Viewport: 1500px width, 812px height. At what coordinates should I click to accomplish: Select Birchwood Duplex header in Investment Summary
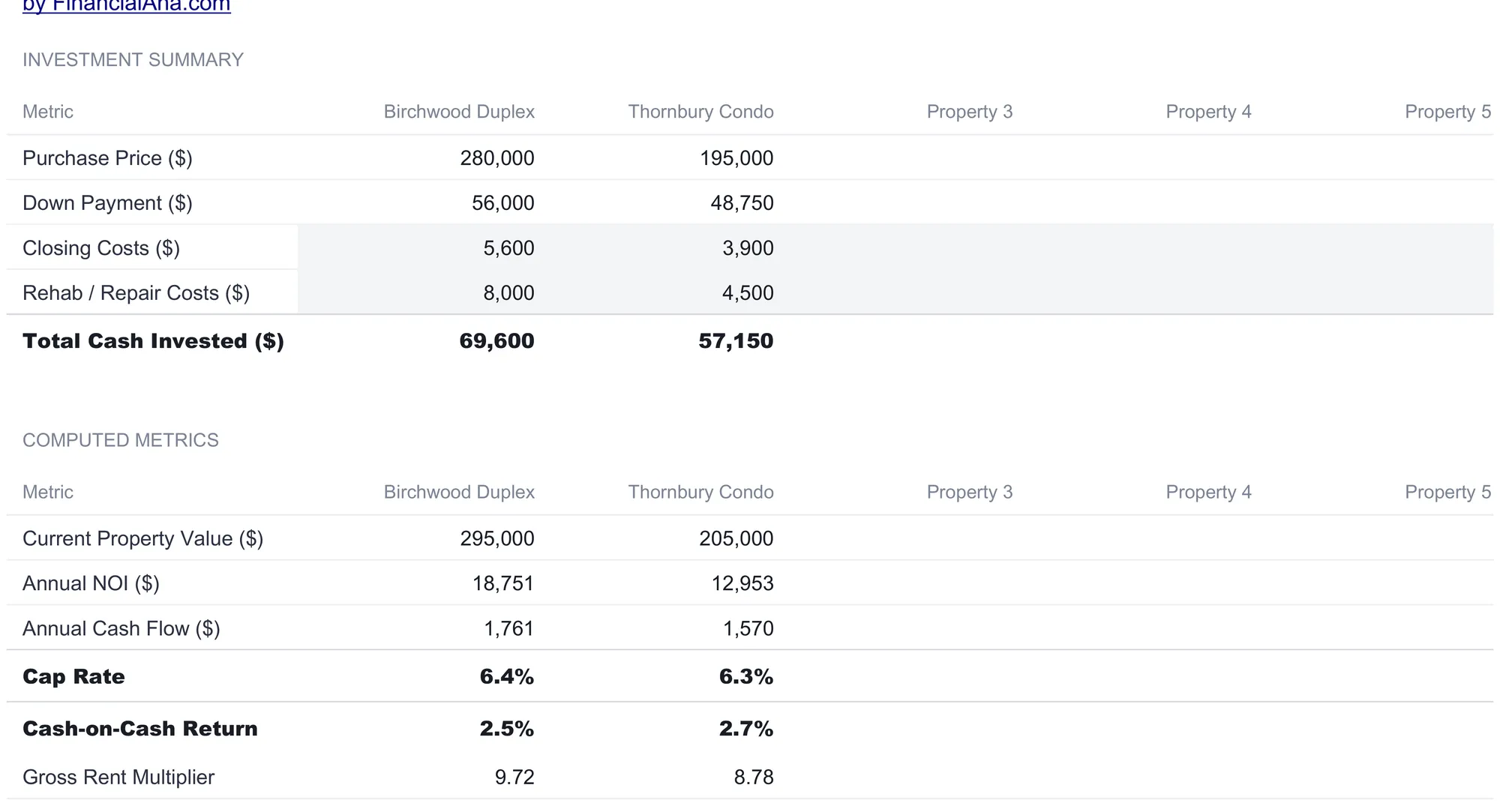pos(459,112)
